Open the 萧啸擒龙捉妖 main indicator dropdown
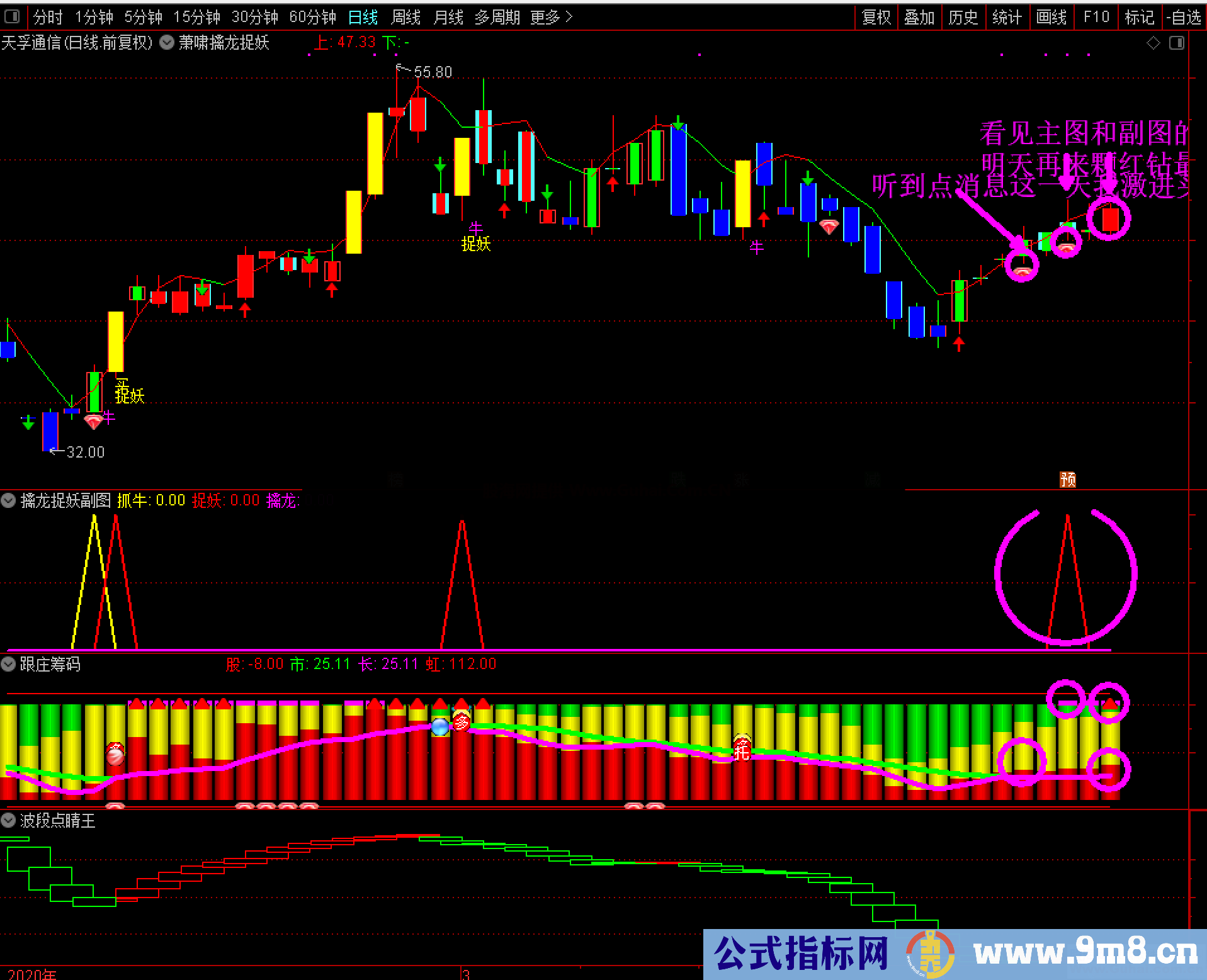The width and height of the screenshot is (1207, 980). click(x=167, y=43)
